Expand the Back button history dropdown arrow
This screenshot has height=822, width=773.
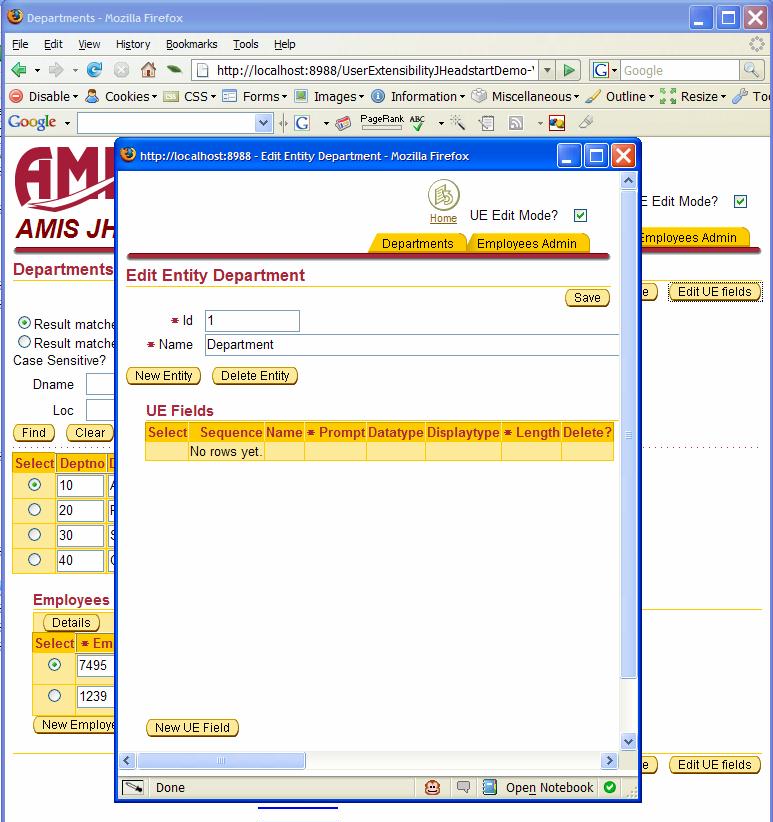[x=37, y=70]
